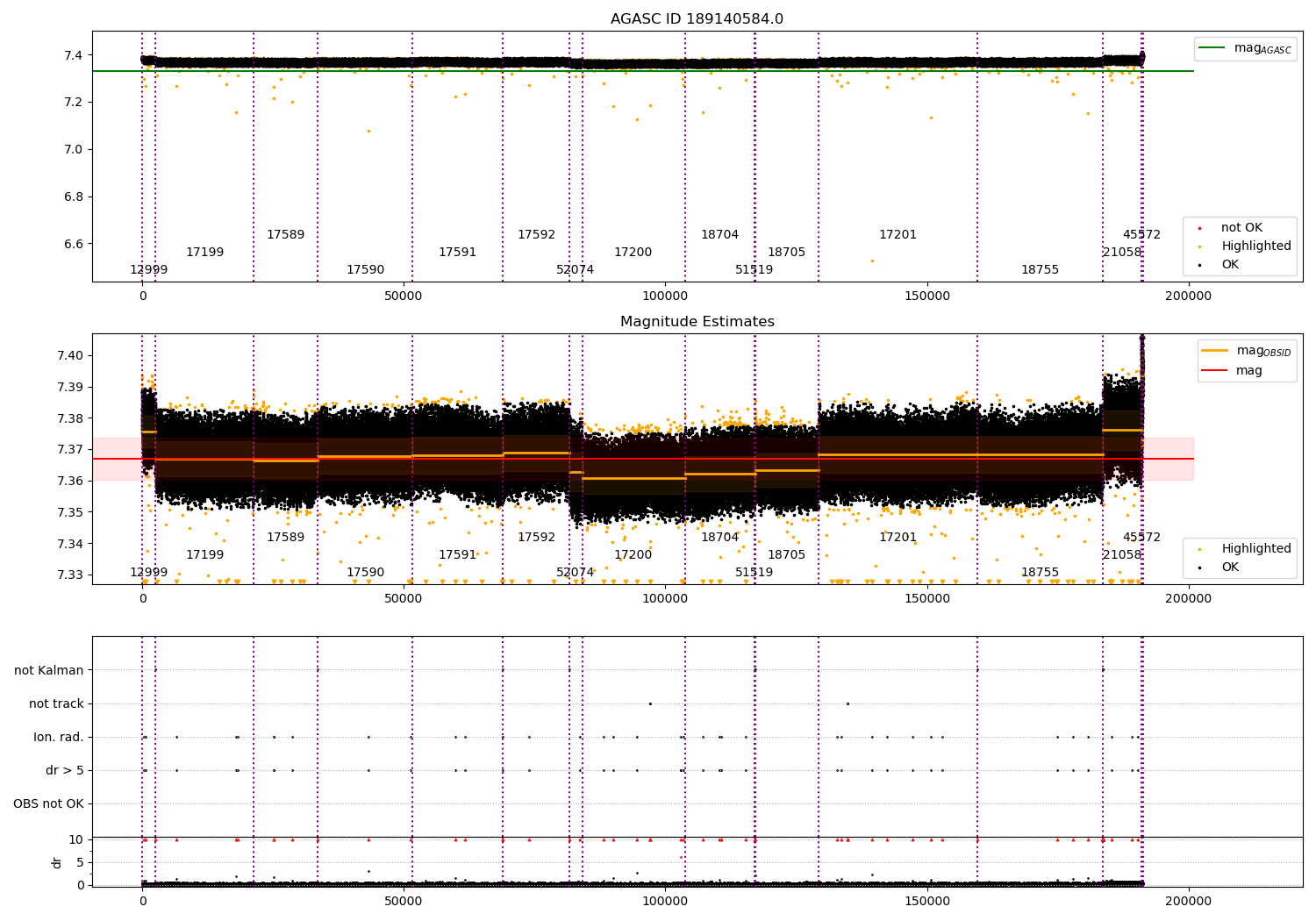Click the 'OBS not OK' row label

point(48,803)
